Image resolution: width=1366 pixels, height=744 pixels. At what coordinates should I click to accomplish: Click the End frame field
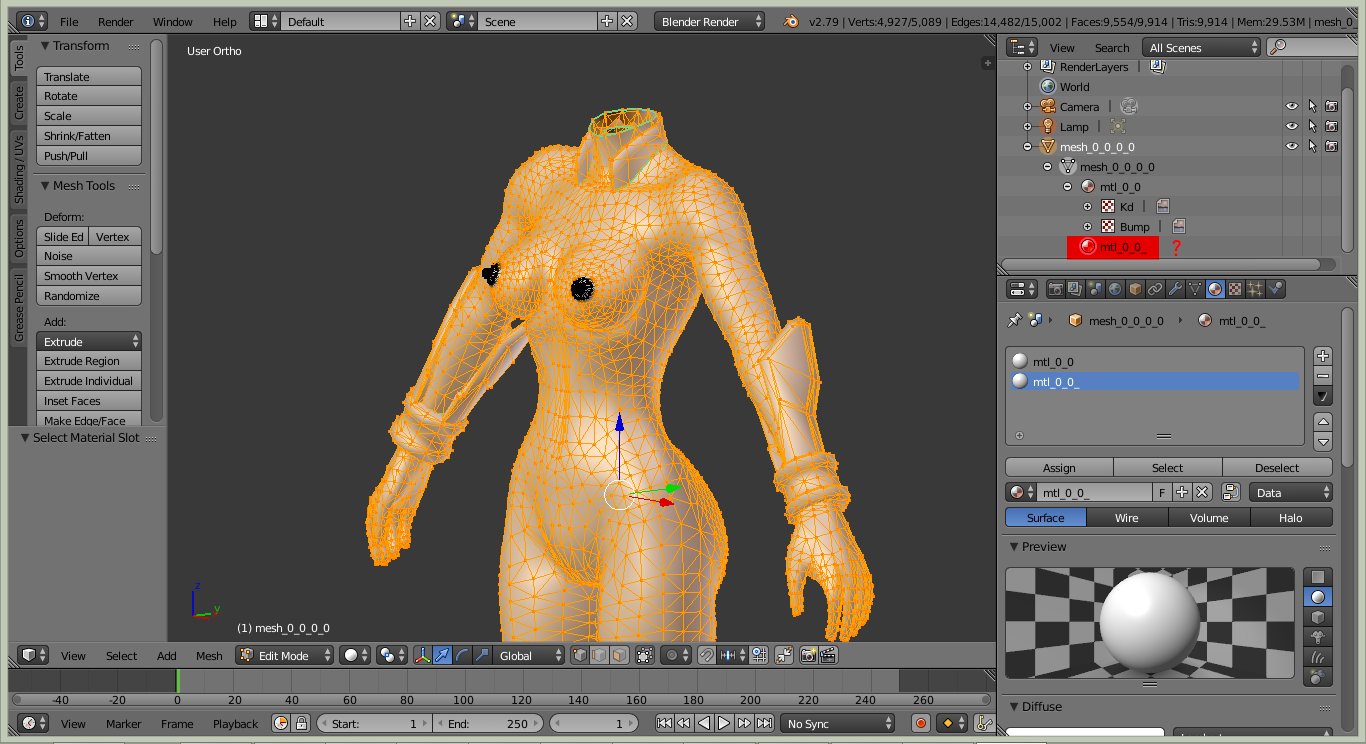[487, 723]
